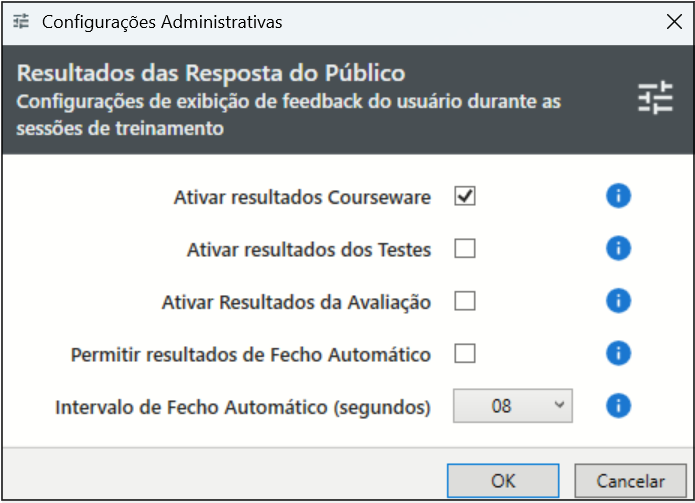
Task: Uncheck the Ativar resultados Courseware checkbox
Action: tap(465, 197)
